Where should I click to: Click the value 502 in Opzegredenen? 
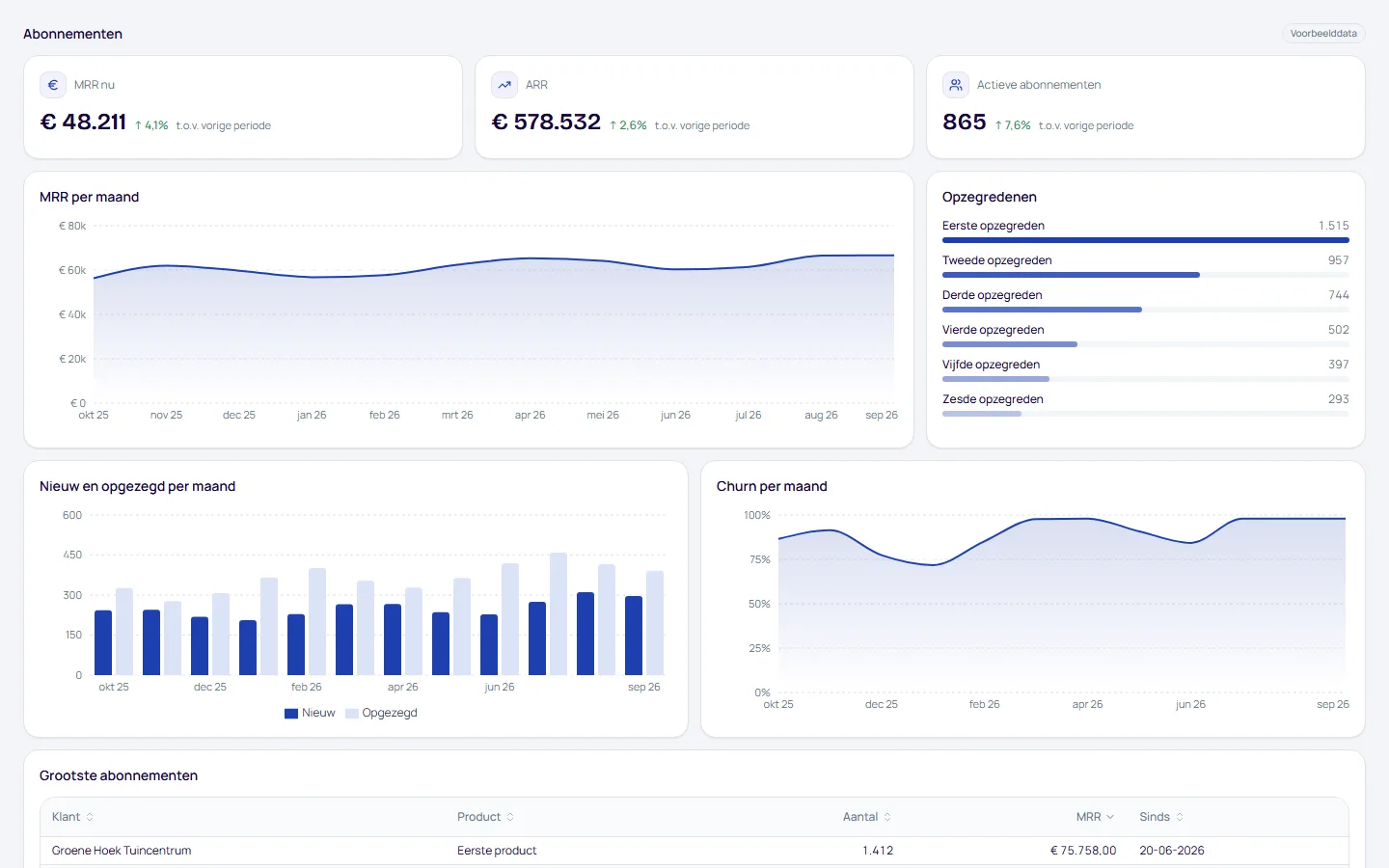(1339, 330)
